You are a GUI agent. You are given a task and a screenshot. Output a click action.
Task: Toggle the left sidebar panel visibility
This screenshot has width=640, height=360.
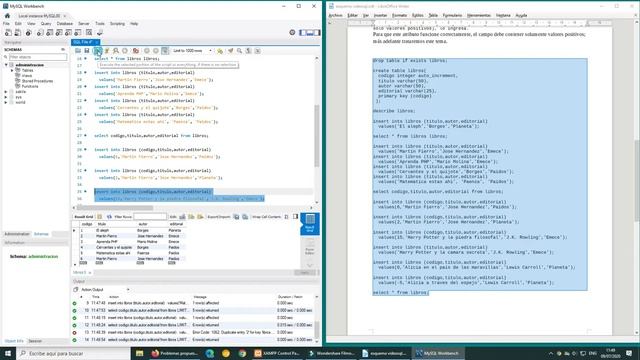coord(302,33)
